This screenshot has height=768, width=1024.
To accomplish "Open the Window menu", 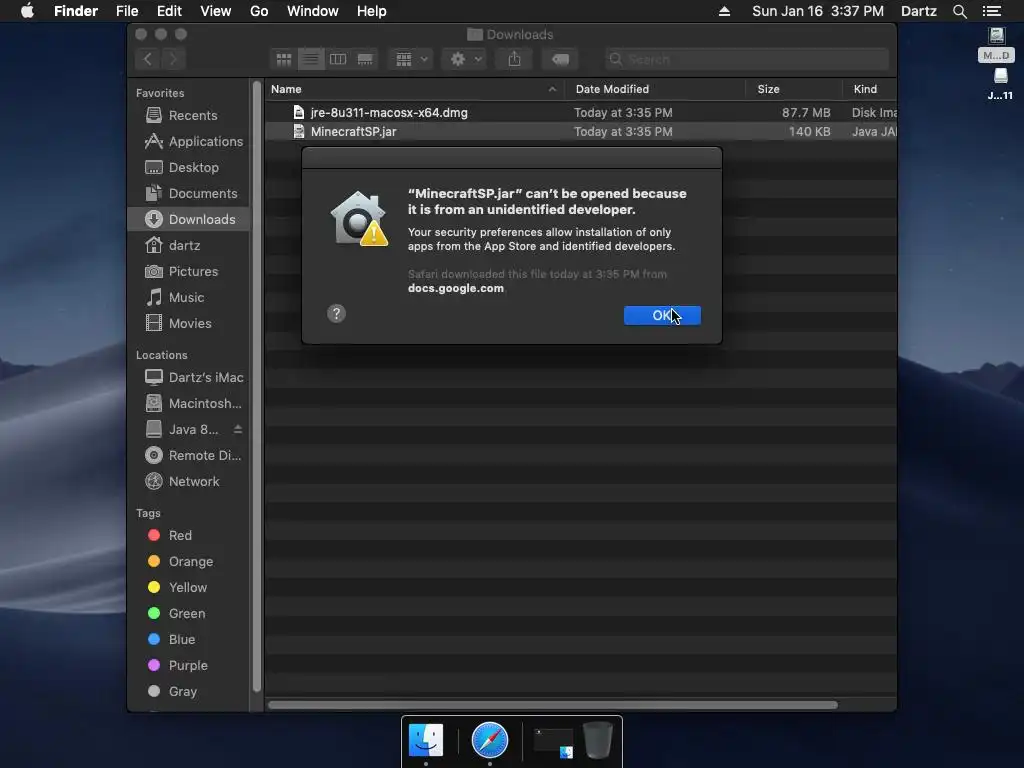I will [x=313, y=11].
